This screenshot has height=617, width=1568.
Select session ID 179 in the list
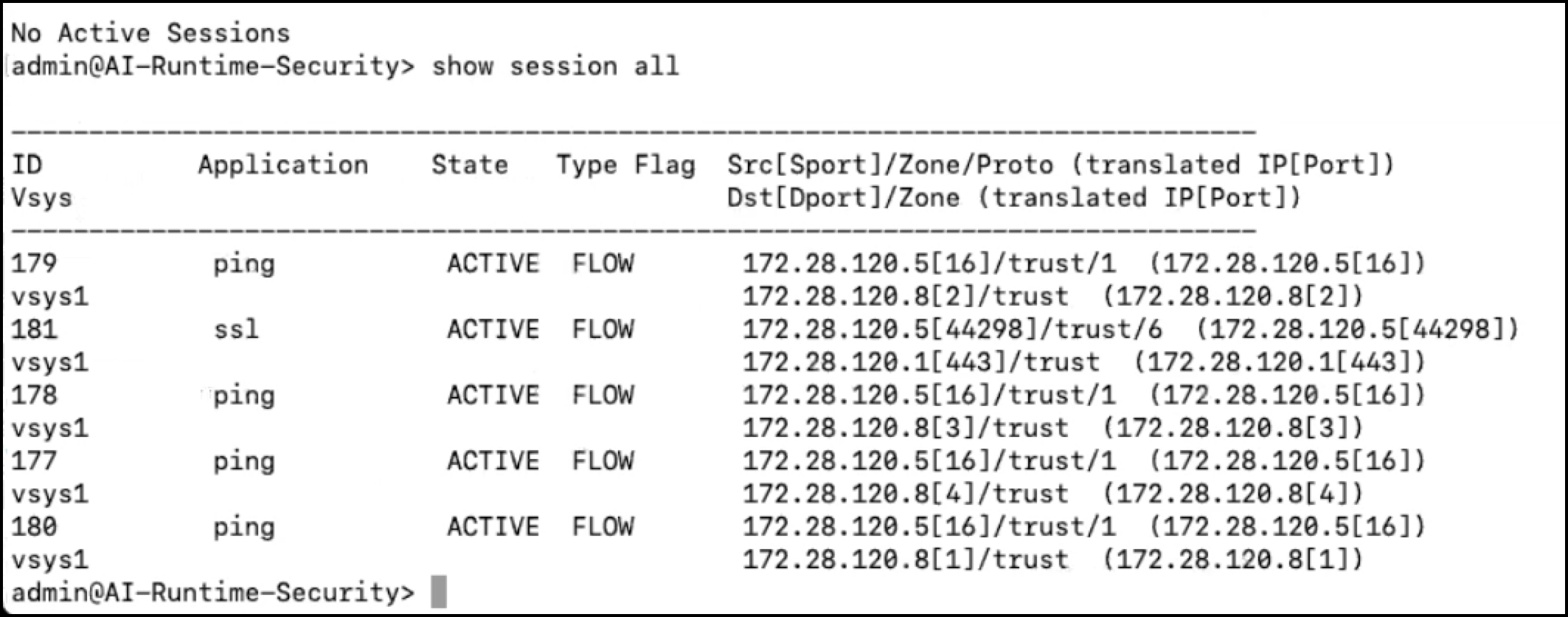(34, 263)
